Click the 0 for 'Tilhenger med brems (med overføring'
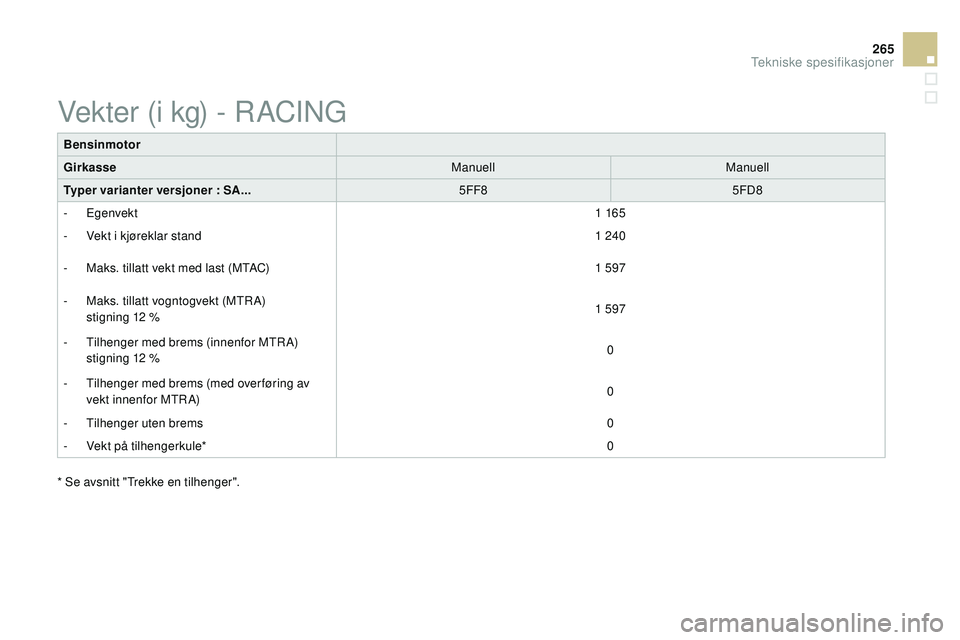This screenshot has height=640, width=960. tap(610, 391)
